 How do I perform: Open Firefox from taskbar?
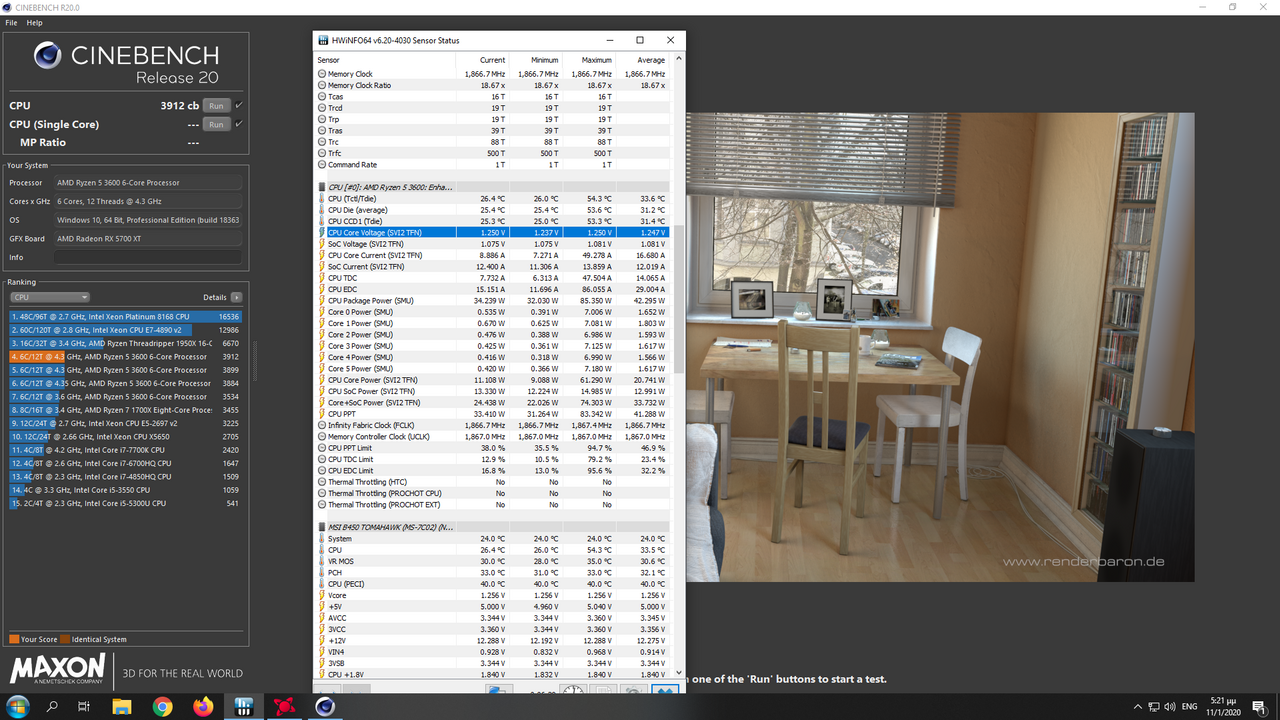click(203, 706)
